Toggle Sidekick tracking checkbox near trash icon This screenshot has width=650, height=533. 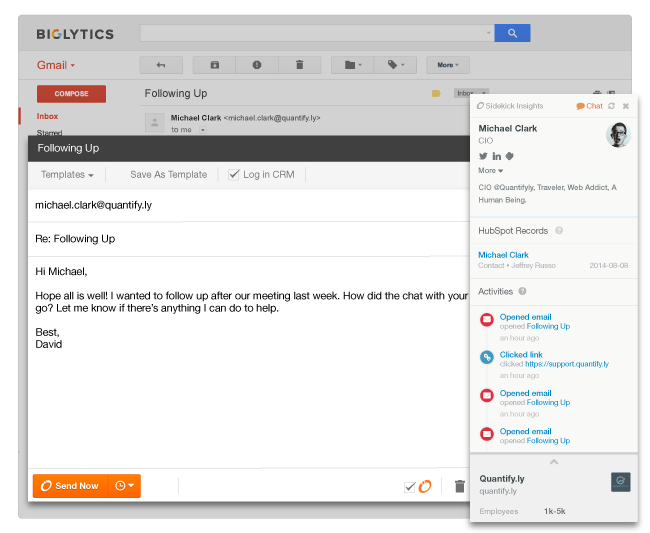click(x=410, y=487)
